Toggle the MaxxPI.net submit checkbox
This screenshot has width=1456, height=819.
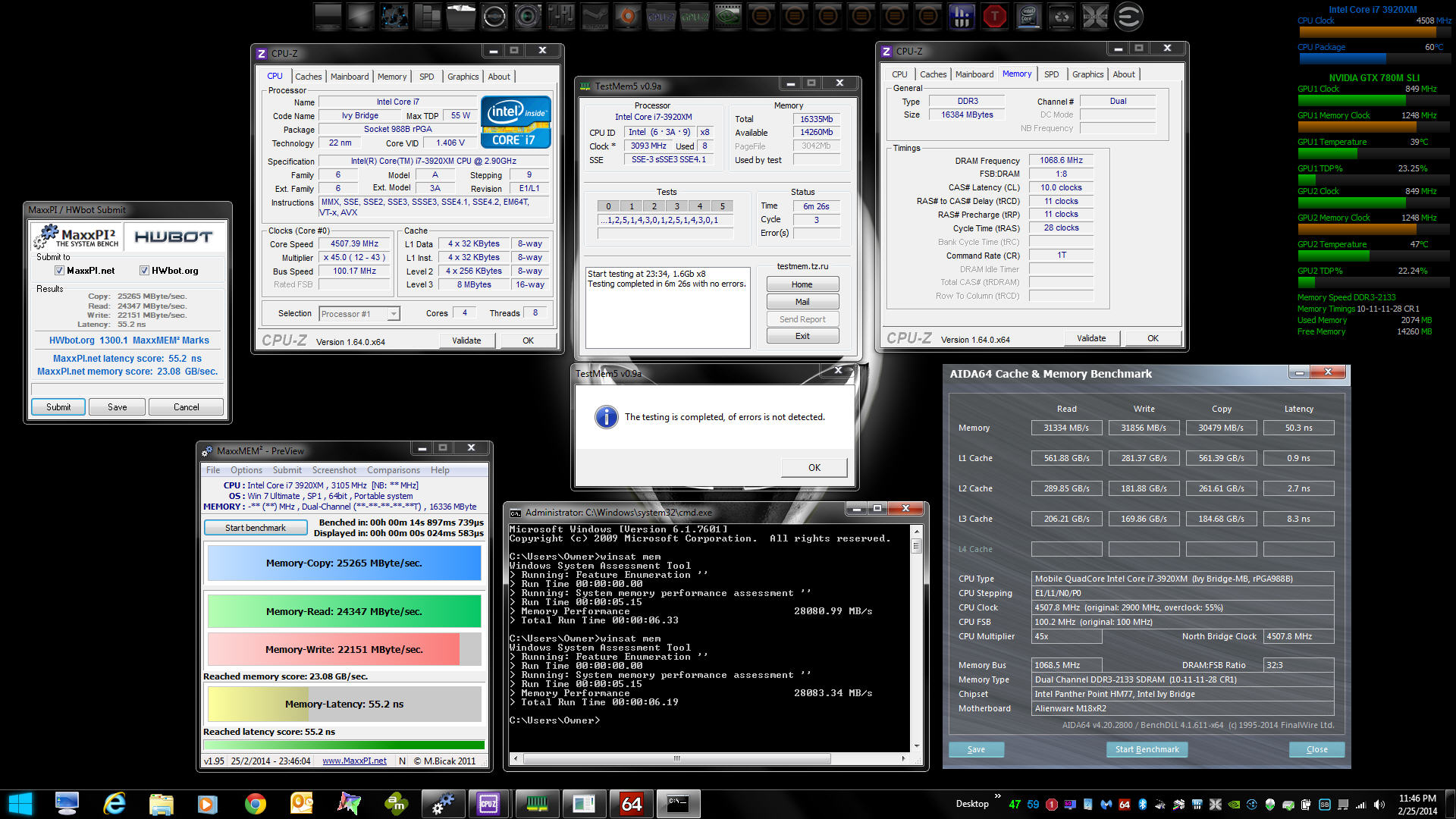[x=59, y=271]
